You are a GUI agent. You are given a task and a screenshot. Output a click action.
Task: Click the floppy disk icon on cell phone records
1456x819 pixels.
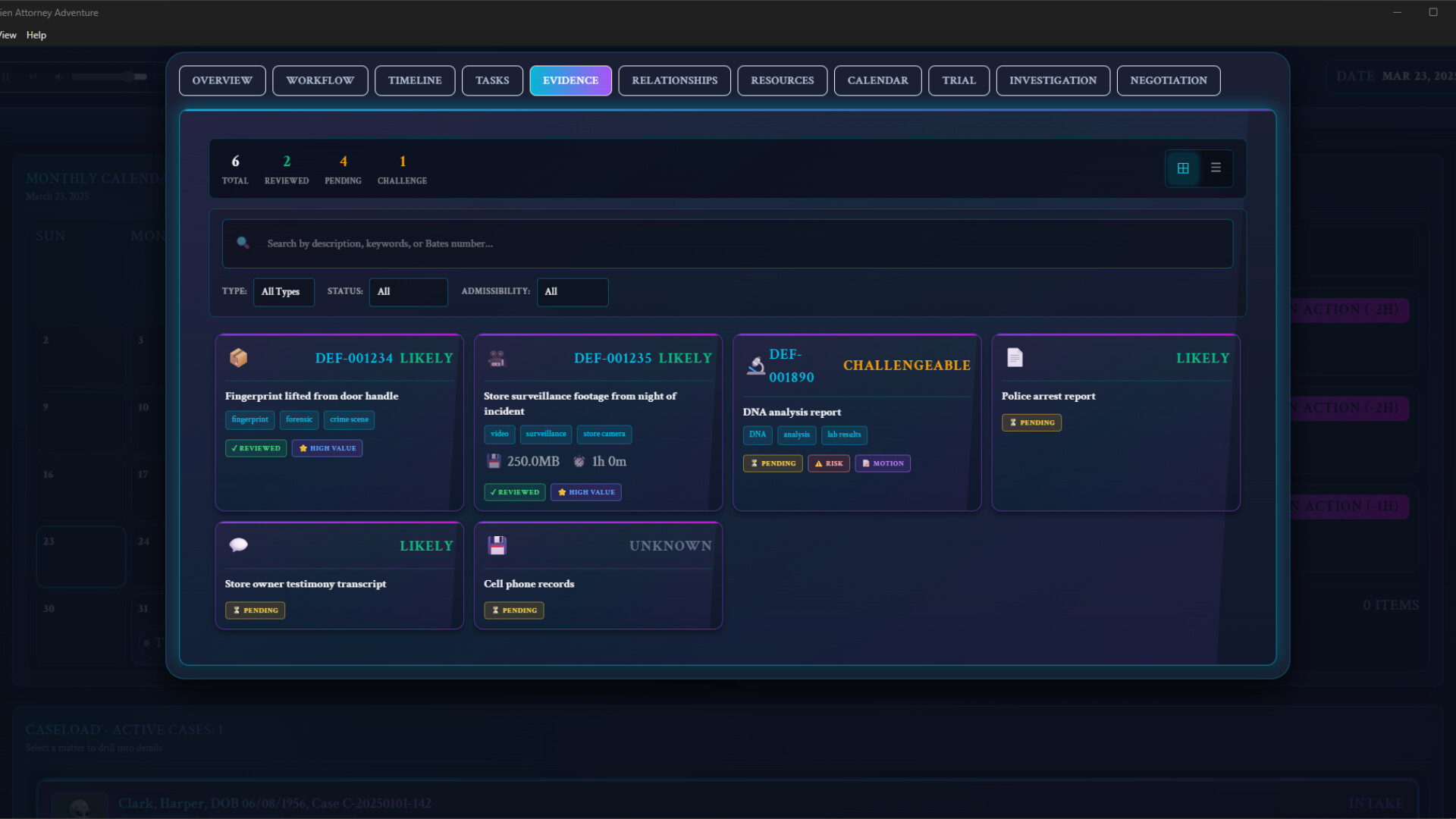[x=497, y=544]
